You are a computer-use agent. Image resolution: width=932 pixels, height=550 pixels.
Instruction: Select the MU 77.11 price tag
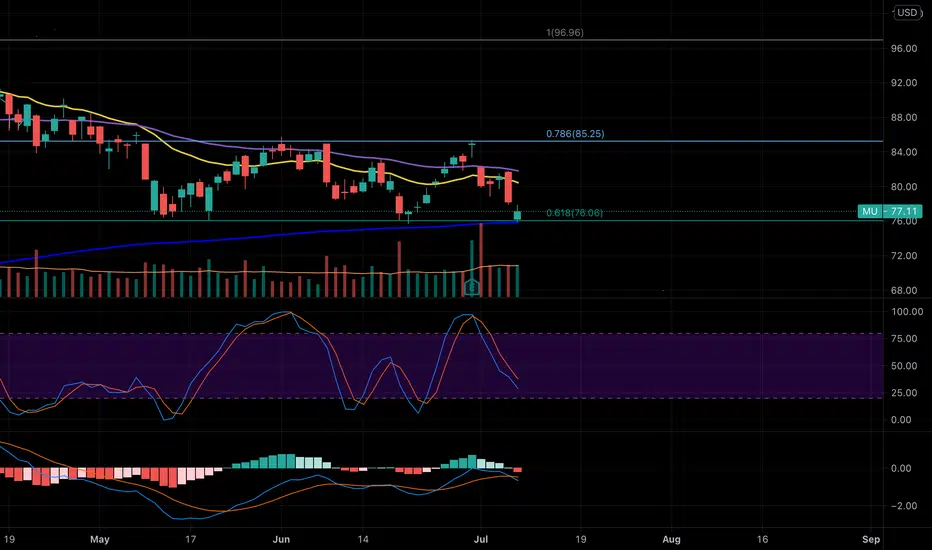pyautogui.click(x=890, y=211)
